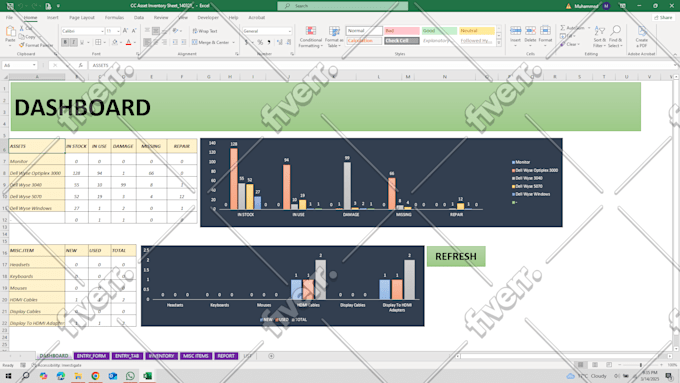Apply the Neutral cell style
The height and width of the screenshot is (383, 680).
(477, 31)
